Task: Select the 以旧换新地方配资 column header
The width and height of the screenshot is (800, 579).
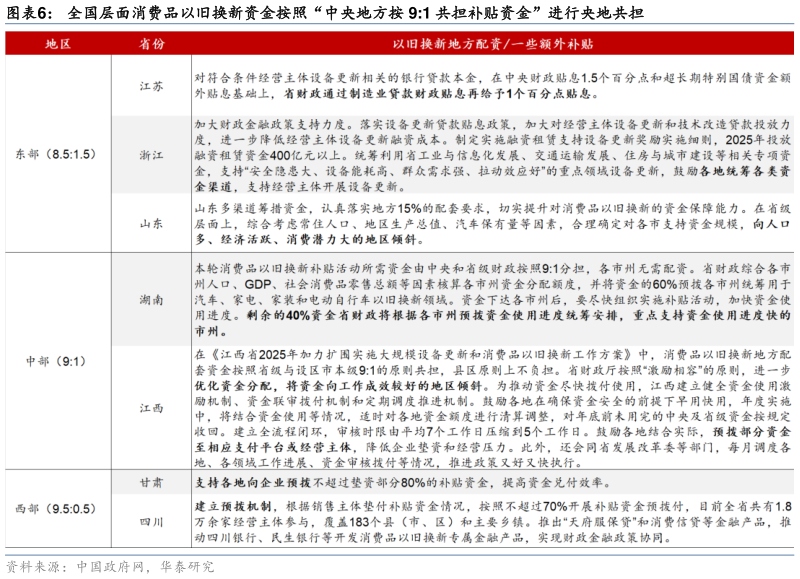Action: pyautogui.click(x=493, y=44)
